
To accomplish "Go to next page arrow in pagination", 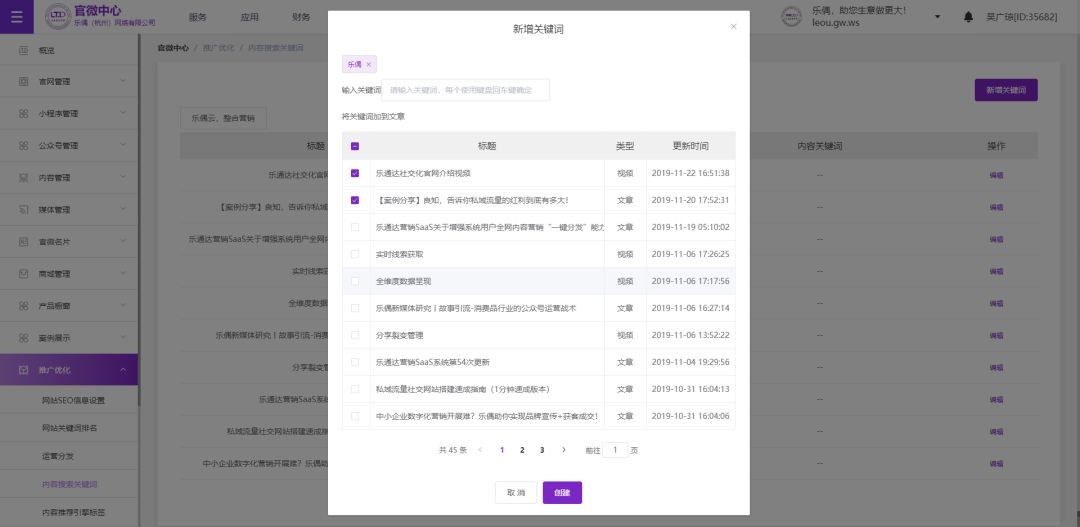I will click(x=564, y=450).
